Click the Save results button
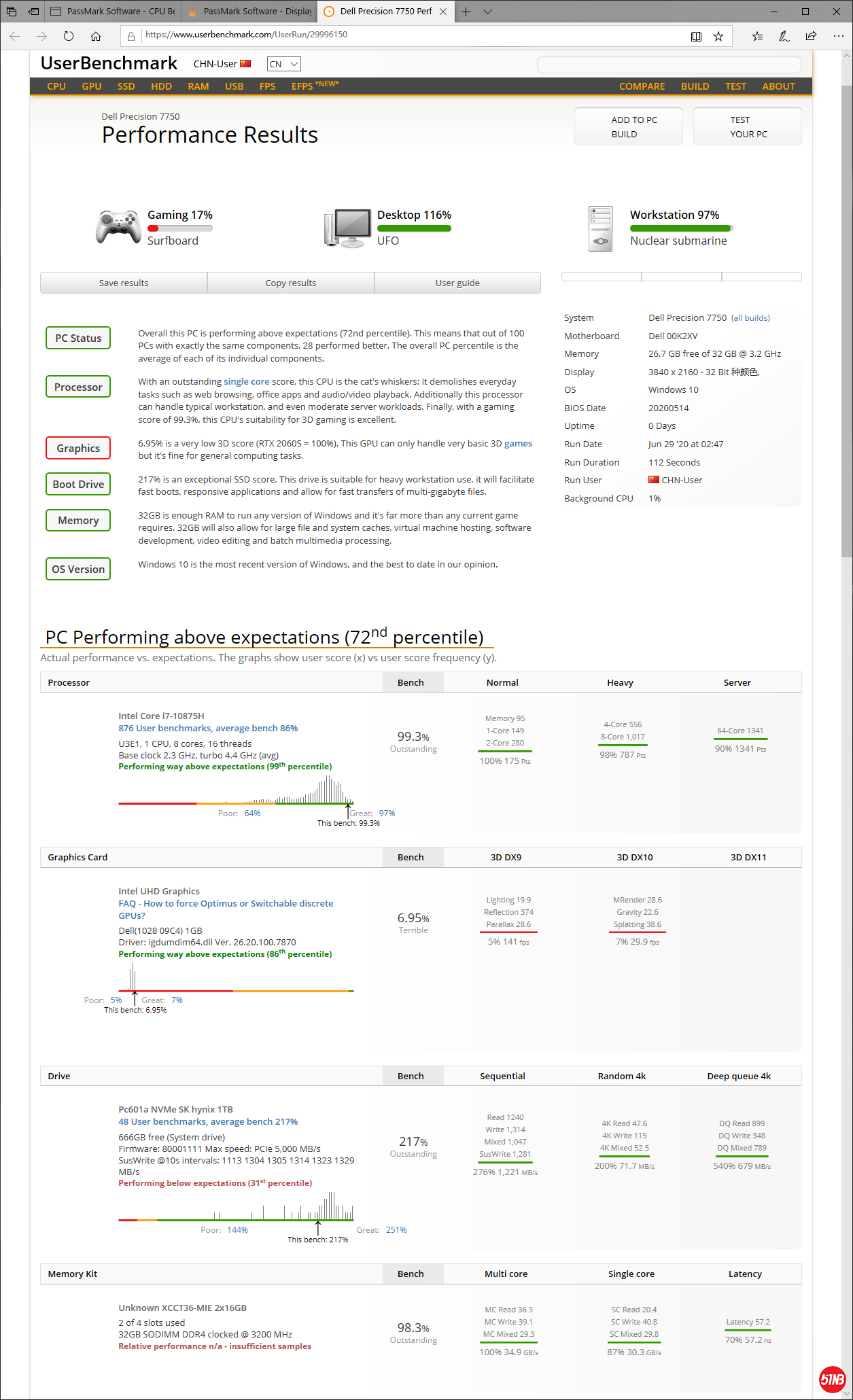853x1400 pixels. [124, 283]
